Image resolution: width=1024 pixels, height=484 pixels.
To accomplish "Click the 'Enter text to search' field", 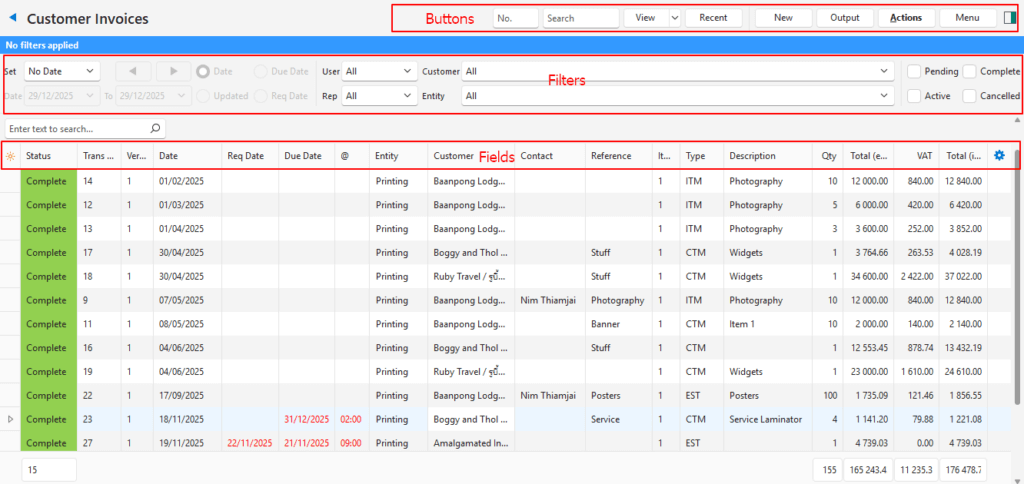I will pos(75,129).
